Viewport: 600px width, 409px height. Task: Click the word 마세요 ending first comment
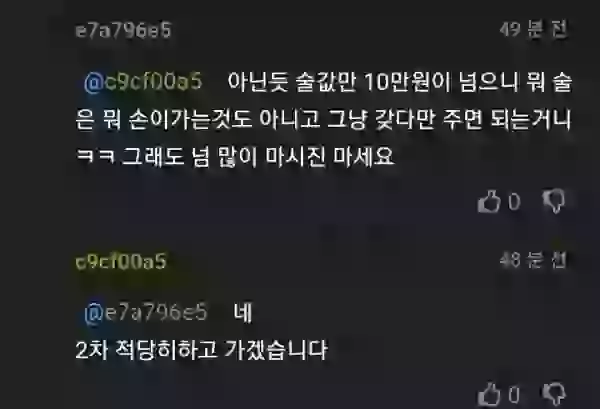pyautogui.click(x=364, y=156)
